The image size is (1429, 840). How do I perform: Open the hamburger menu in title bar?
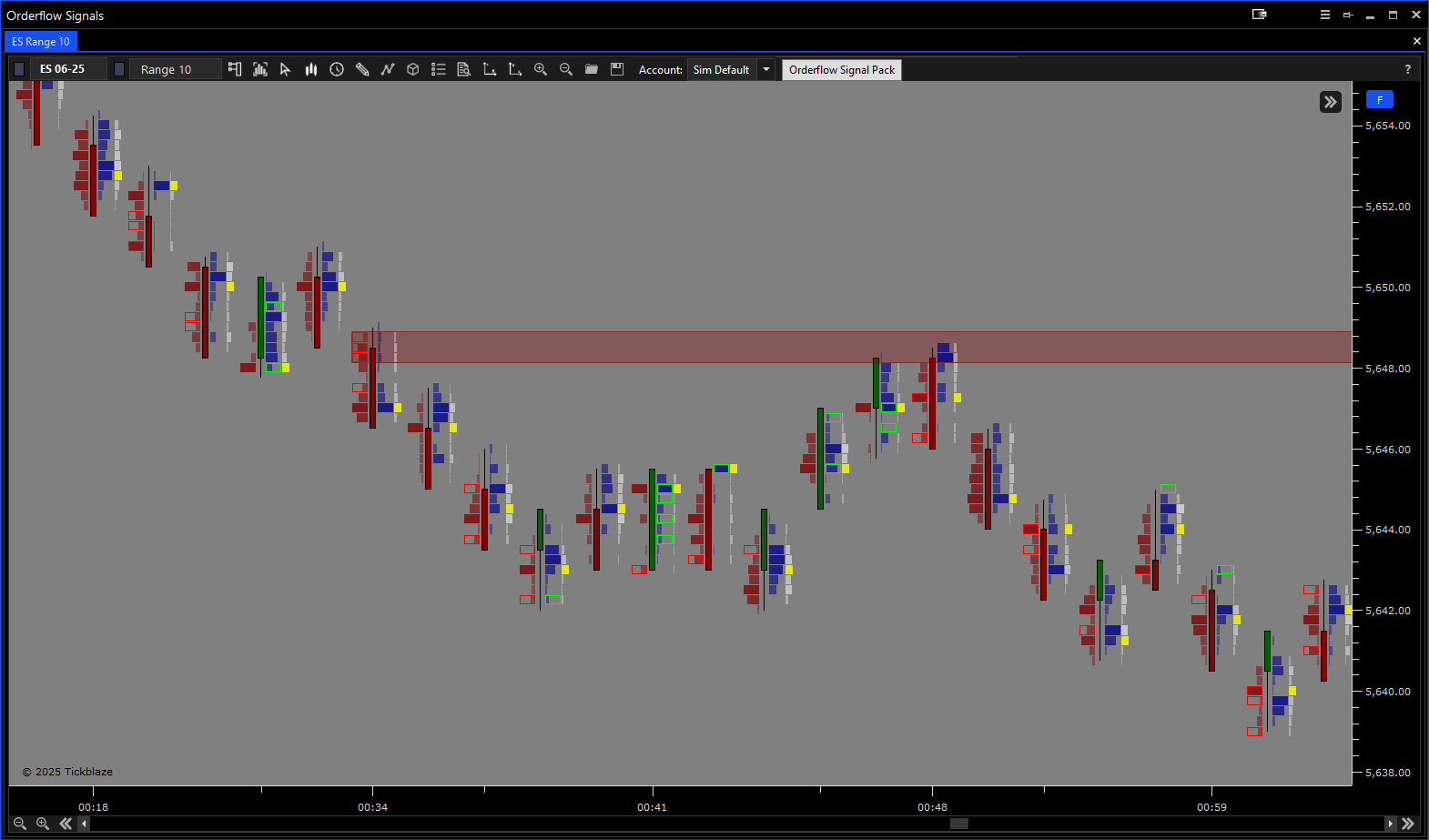point(1325,15)
